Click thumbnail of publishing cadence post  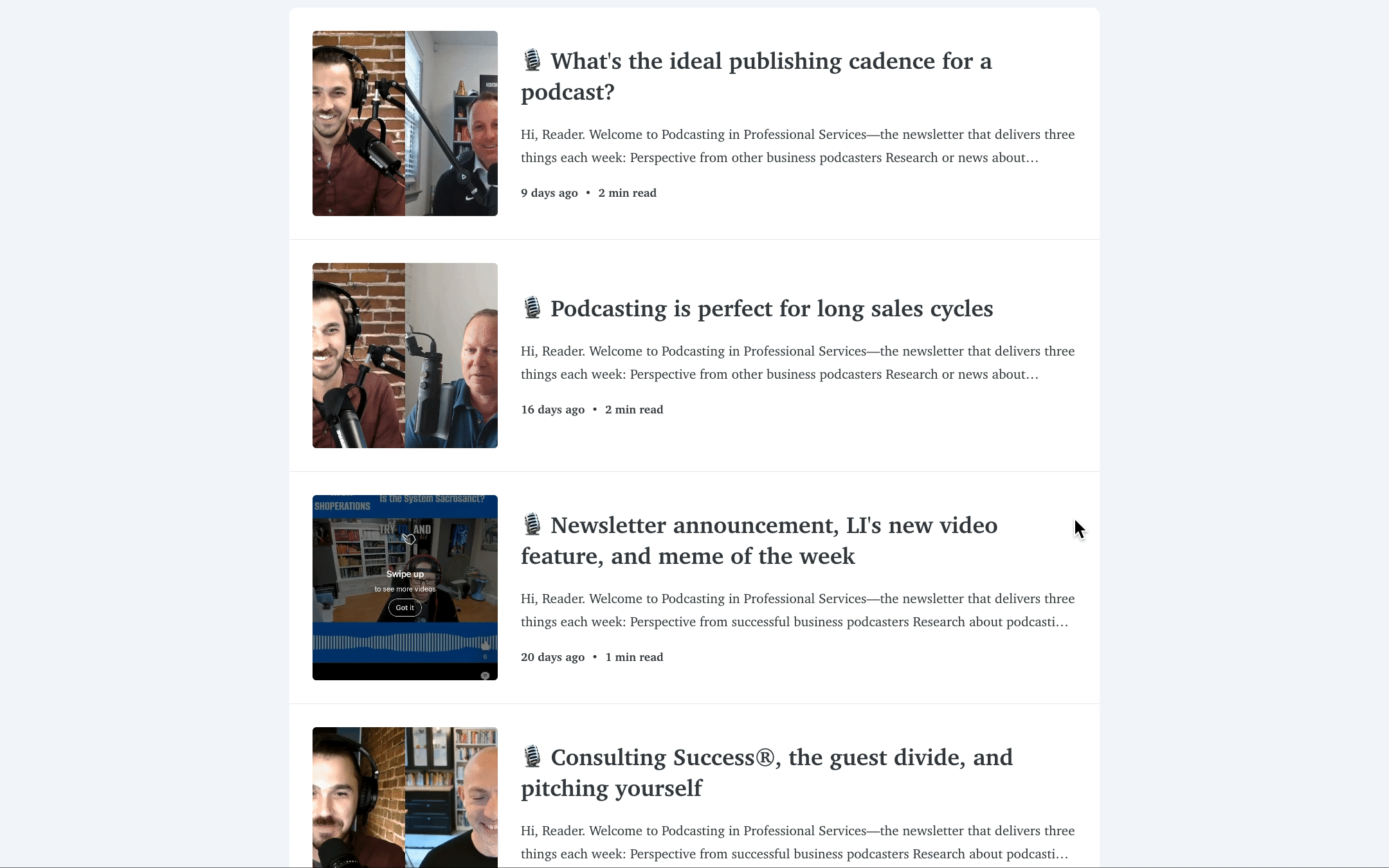point(404,123)
